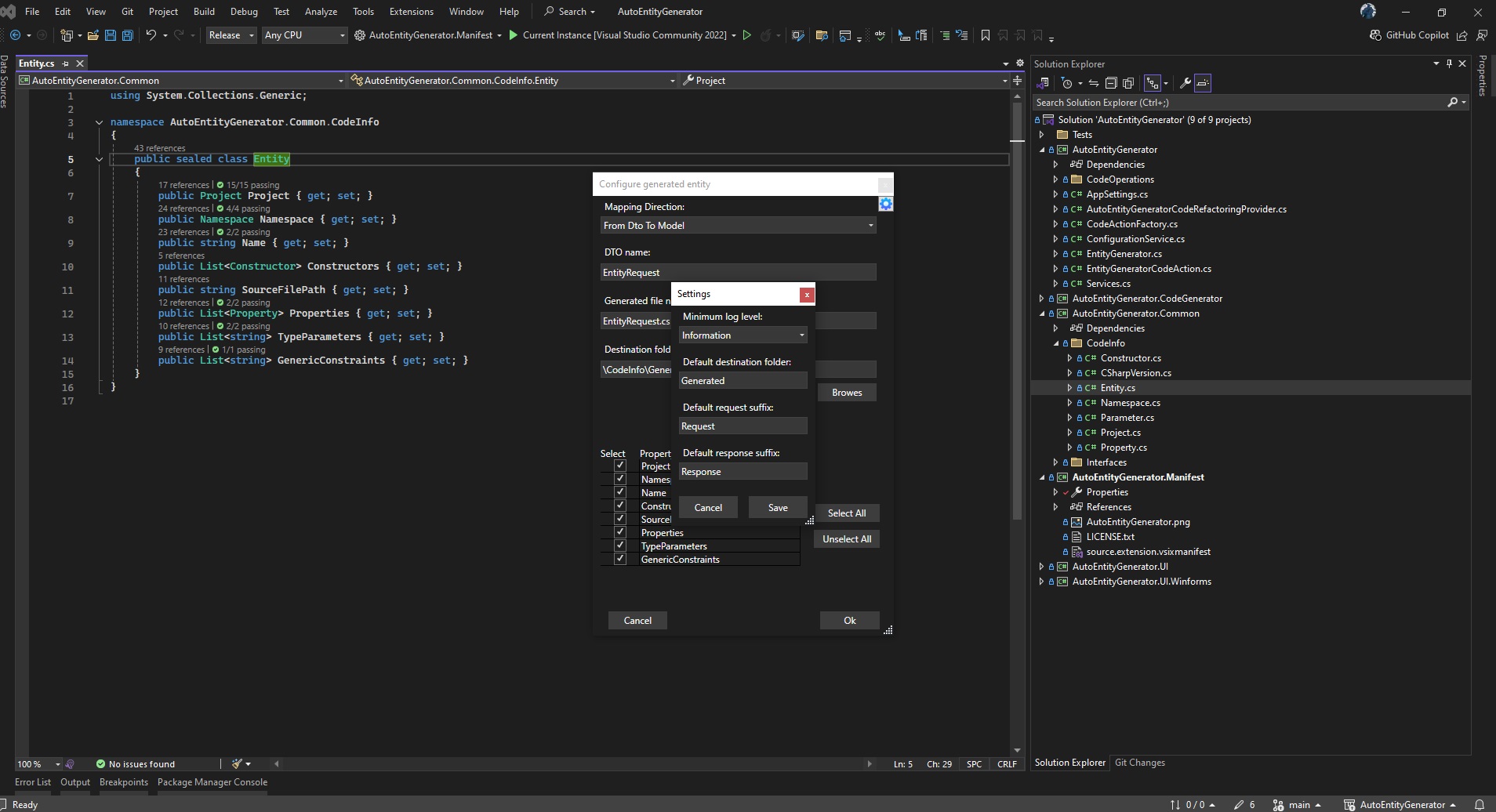Uncheck the GenericConstraints row checkbox

click(x=620, y=559)
